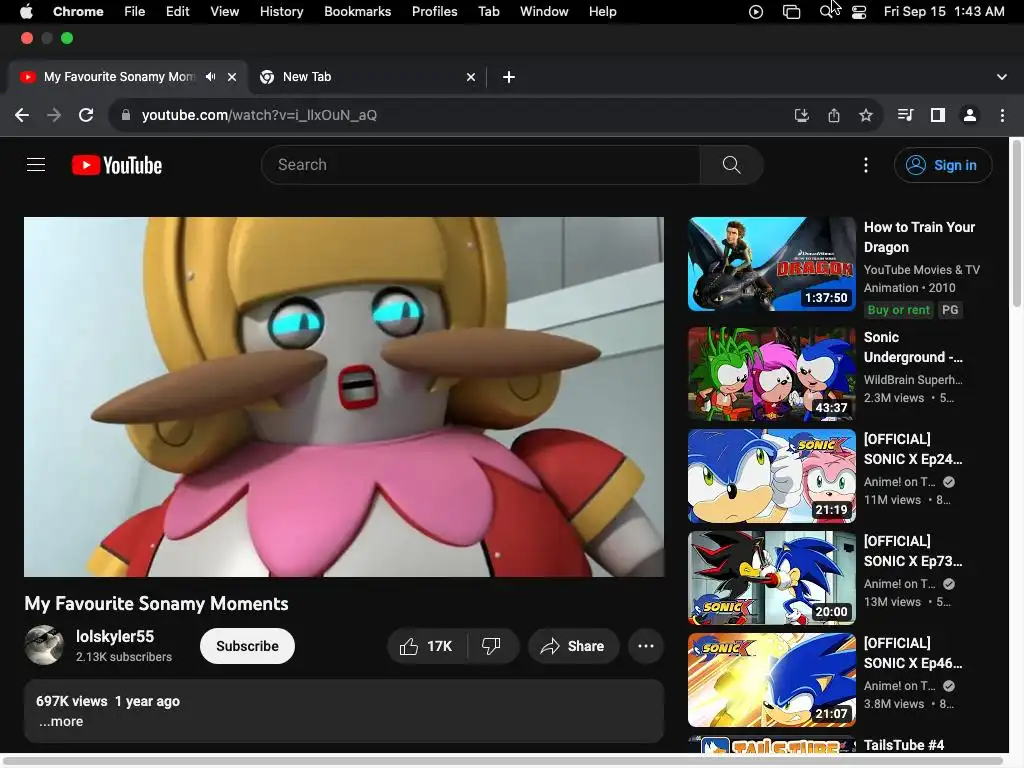
Task: Click the My Favourite Sonamy Moments title
Action: tap(157, 603)
